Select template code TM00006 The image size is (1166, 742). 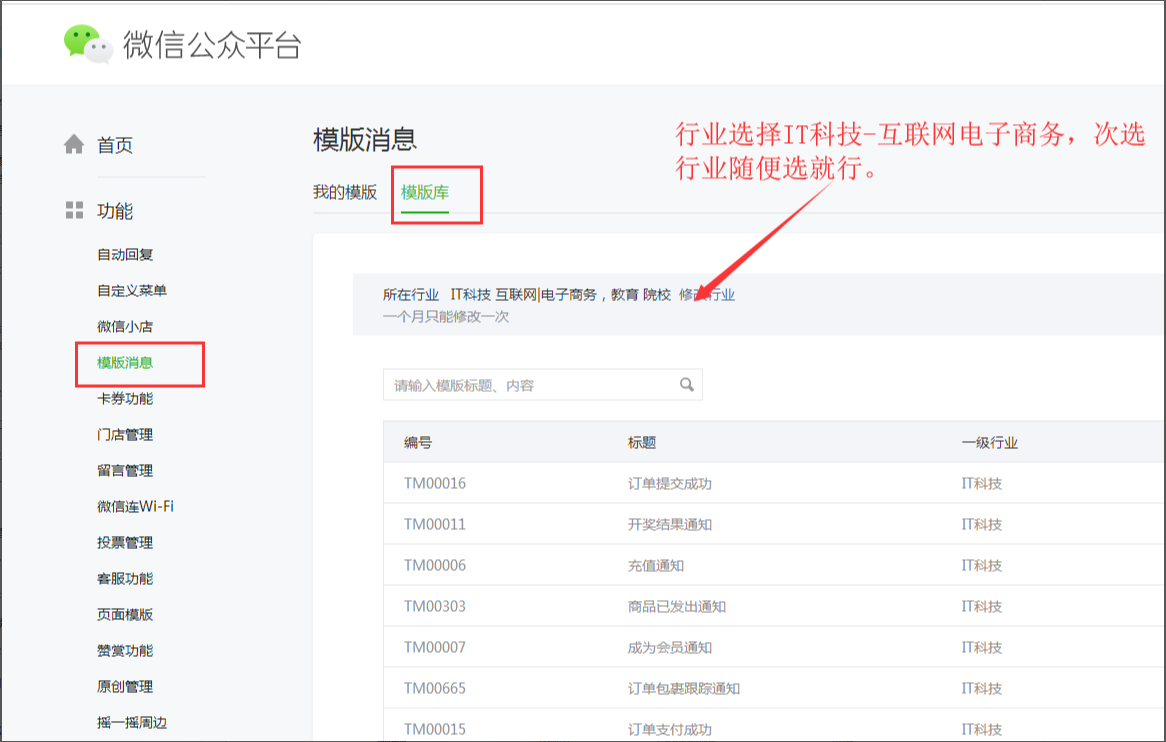pos(435,565)
